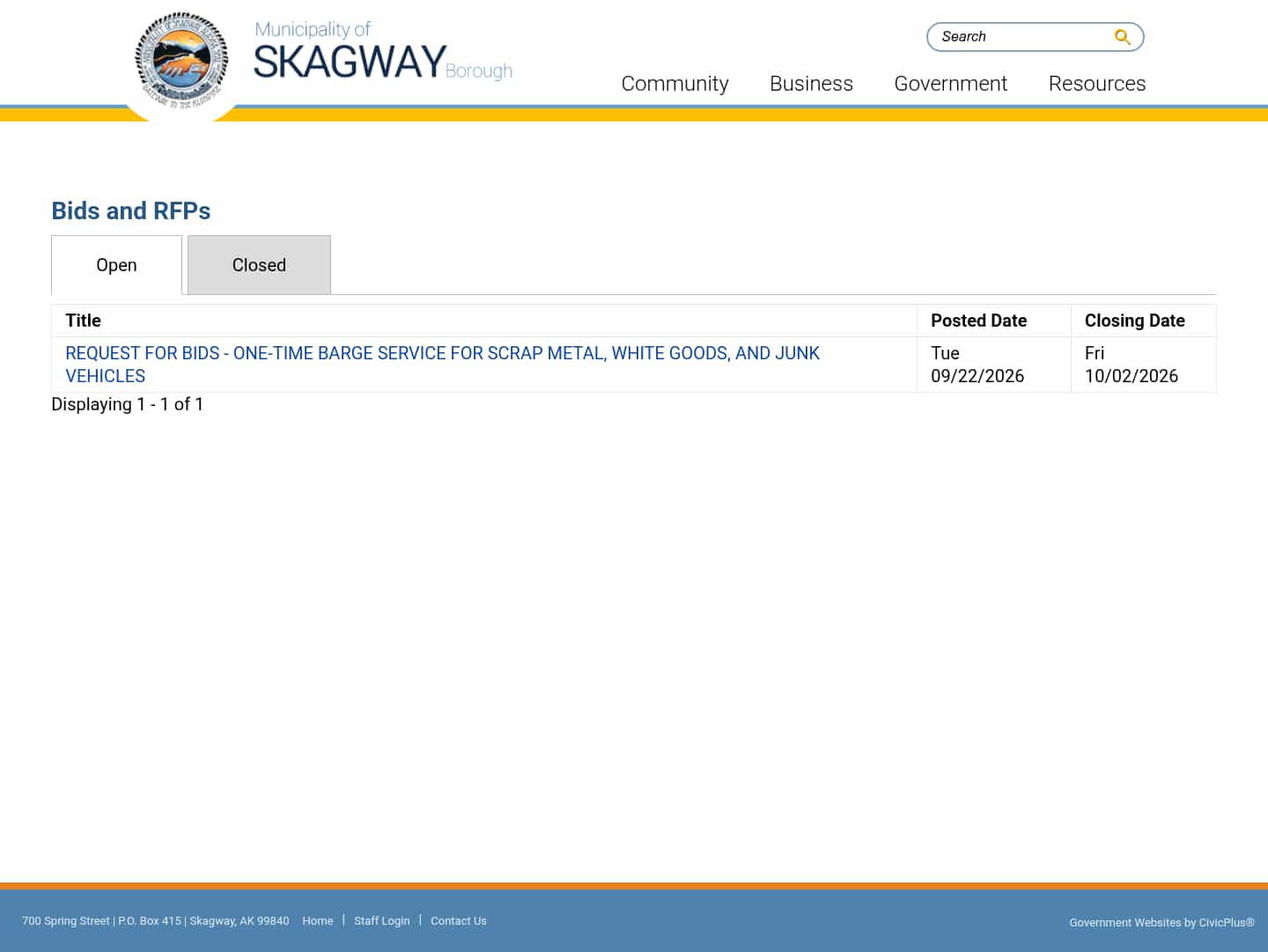
Task: Click the Municipality of Skagway Borough wordmark
Action: pos(383,52)
